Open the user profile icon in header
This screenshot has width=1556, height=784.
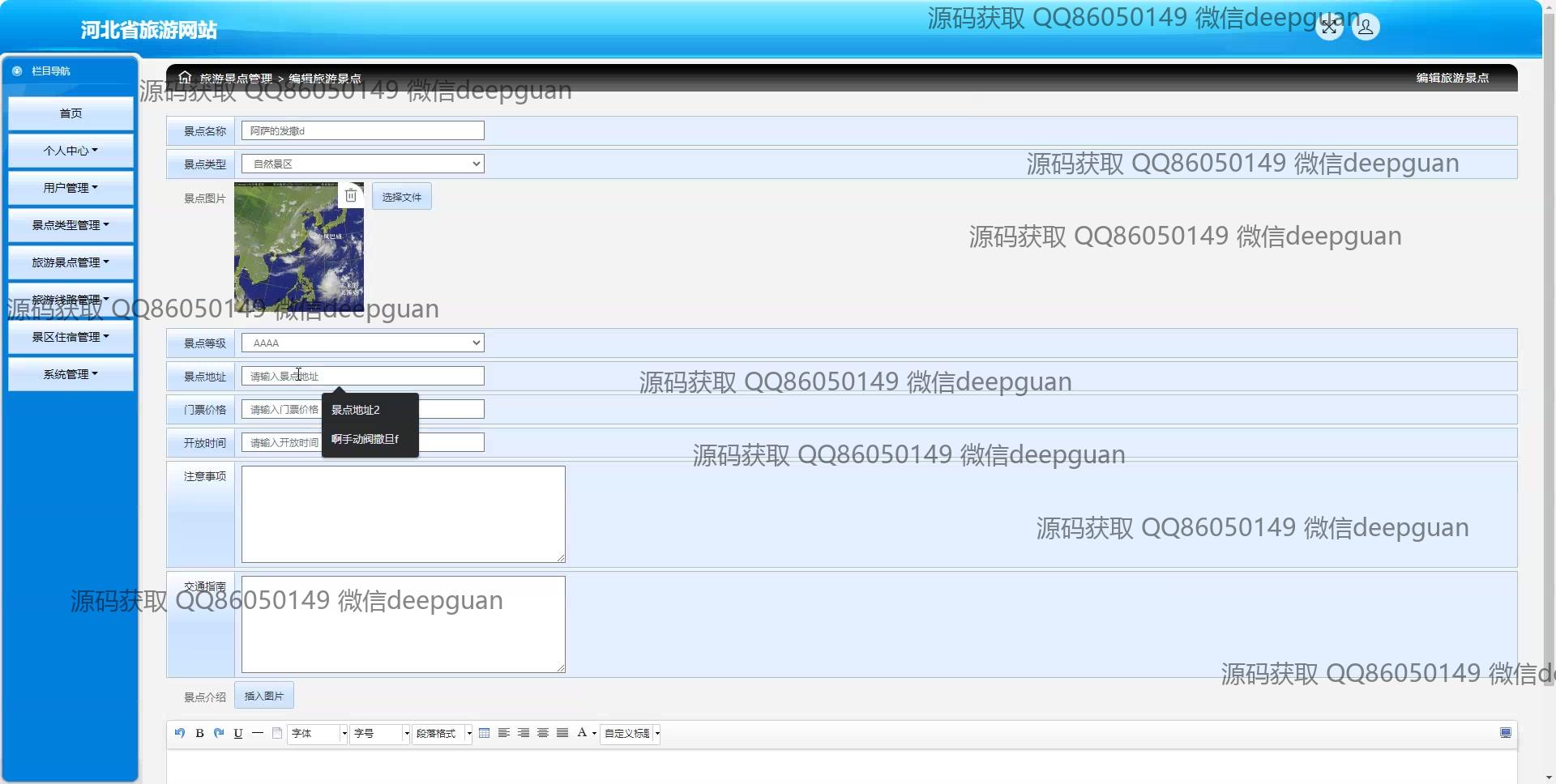pyautogui.click(x=1366, y=27)
